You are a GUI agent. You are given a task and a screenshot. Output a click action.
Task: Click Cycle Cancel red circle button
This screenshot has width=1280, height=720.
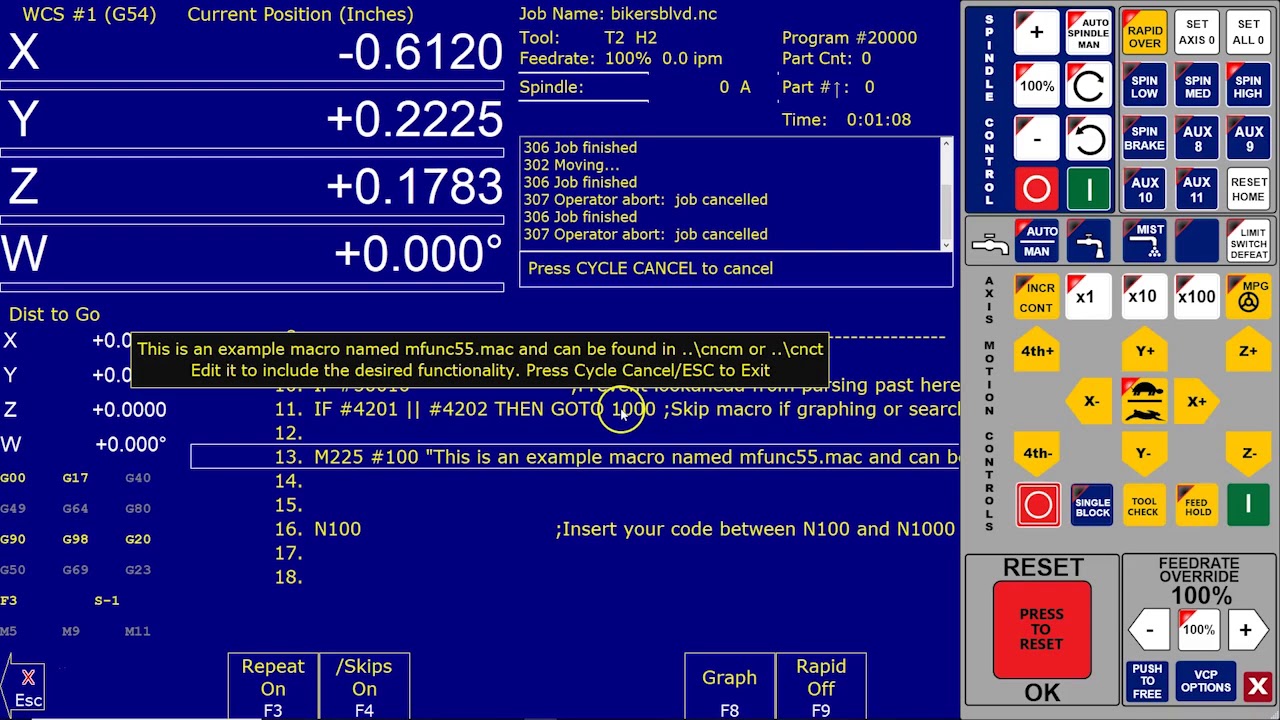click(1038, 505)
